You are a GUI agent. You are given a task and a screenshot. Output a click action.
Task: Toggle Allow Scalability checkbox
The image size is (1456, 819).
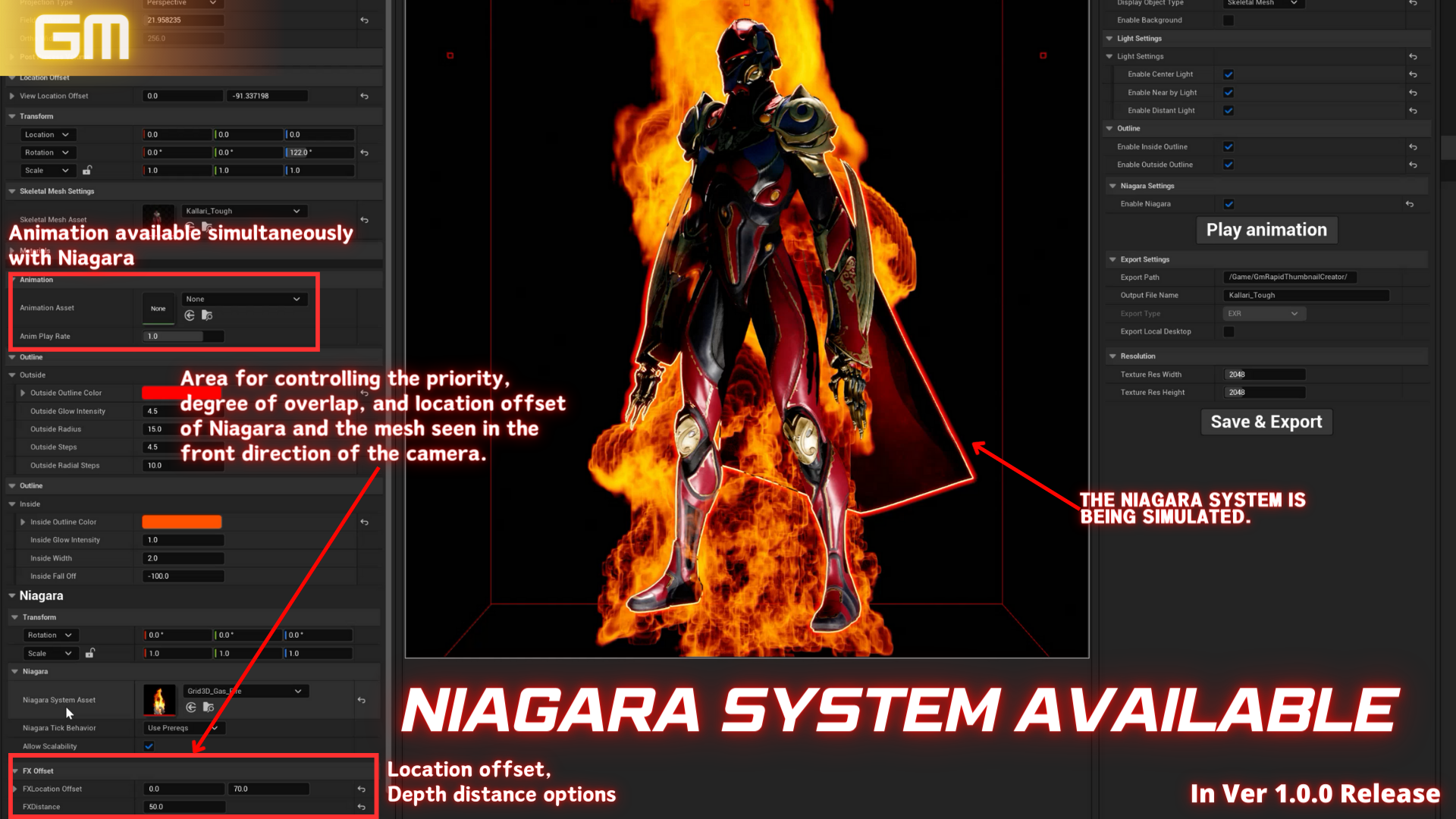pyautogui.click(x=149, y=746)
